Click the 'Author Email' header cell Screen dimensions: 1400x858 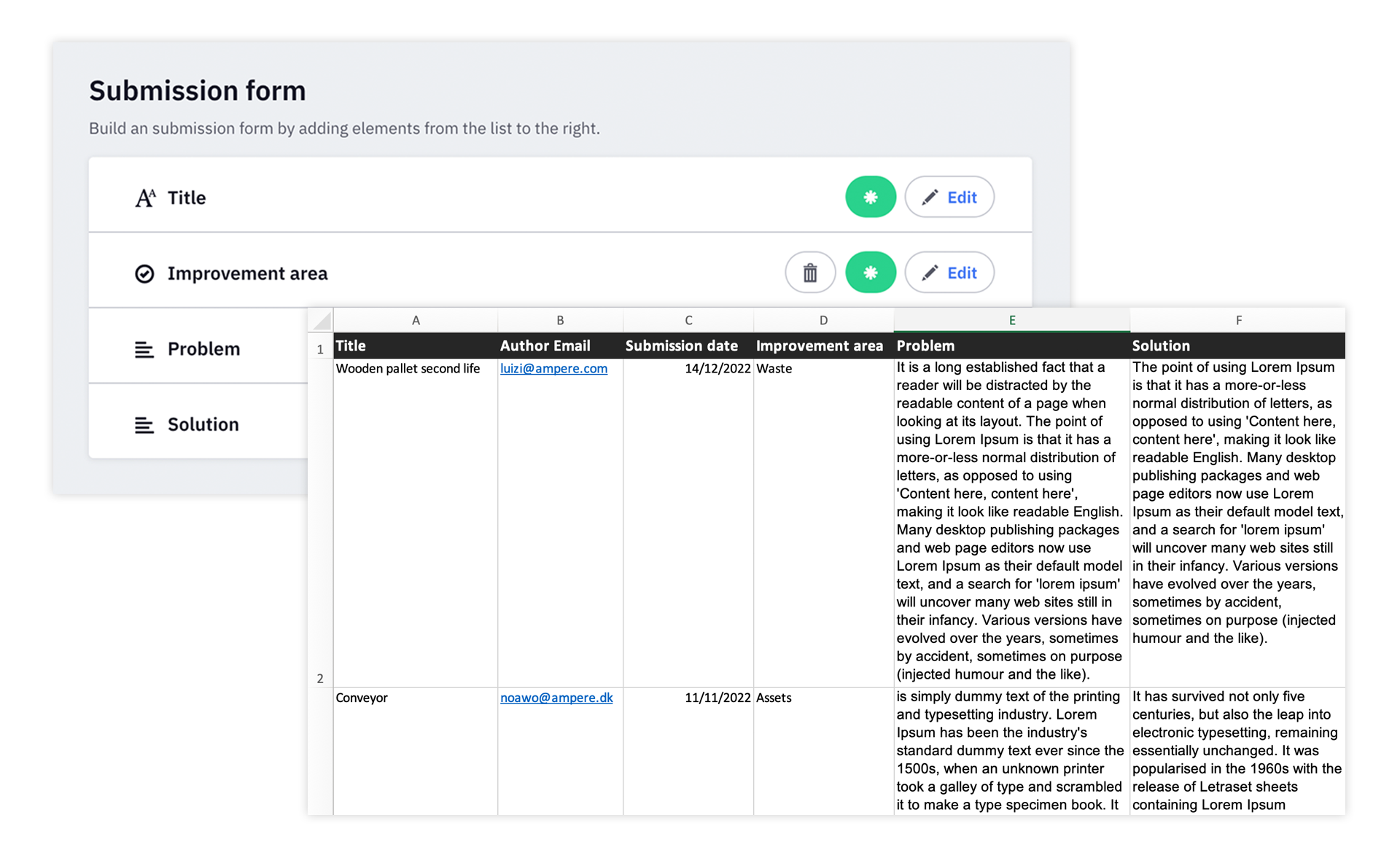(x=560, y=346)
